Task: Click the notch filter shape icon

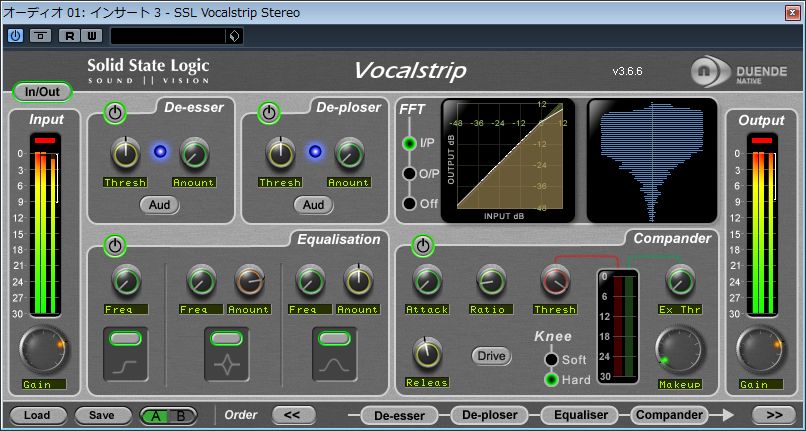Action: click(x=227, y=366)
